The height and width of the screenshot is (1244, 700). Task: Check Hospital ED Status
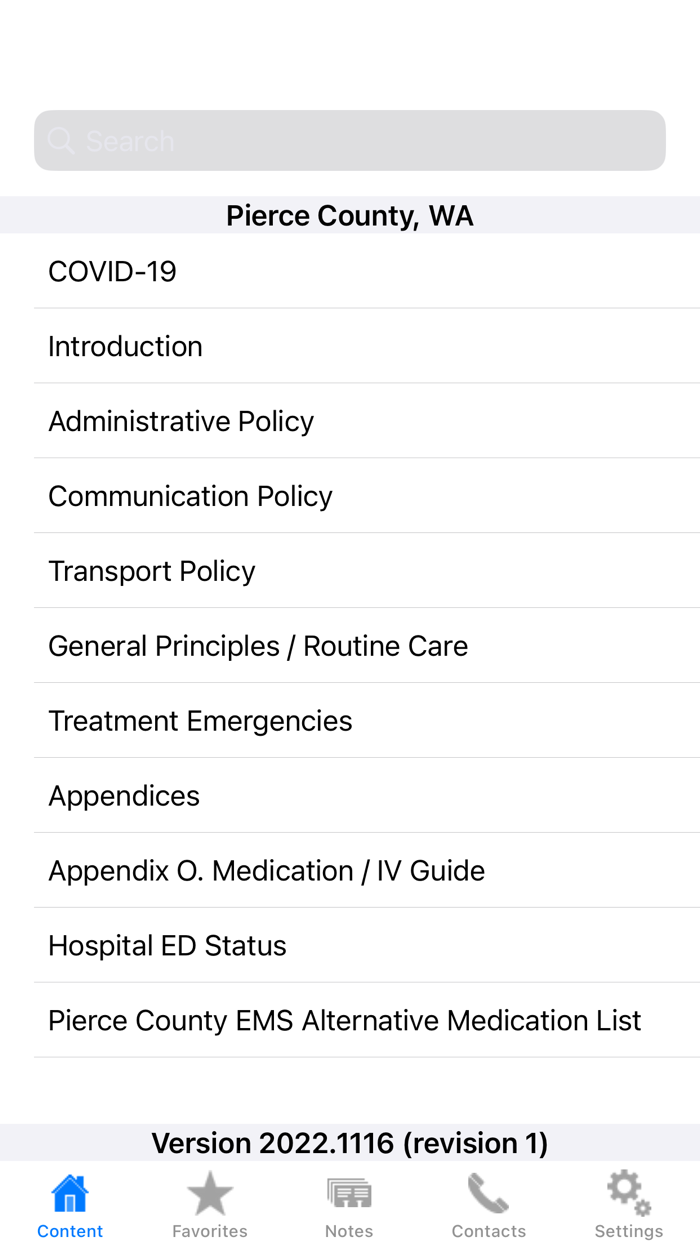click(350, 944)
